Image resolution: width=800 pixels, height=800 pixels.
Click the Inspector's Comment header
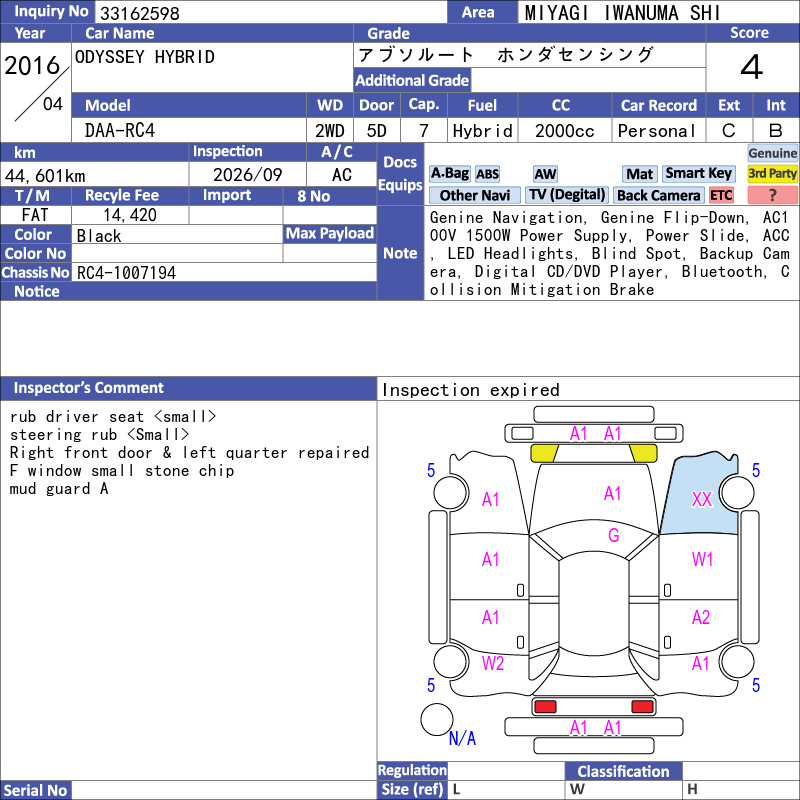coord(188,388)
